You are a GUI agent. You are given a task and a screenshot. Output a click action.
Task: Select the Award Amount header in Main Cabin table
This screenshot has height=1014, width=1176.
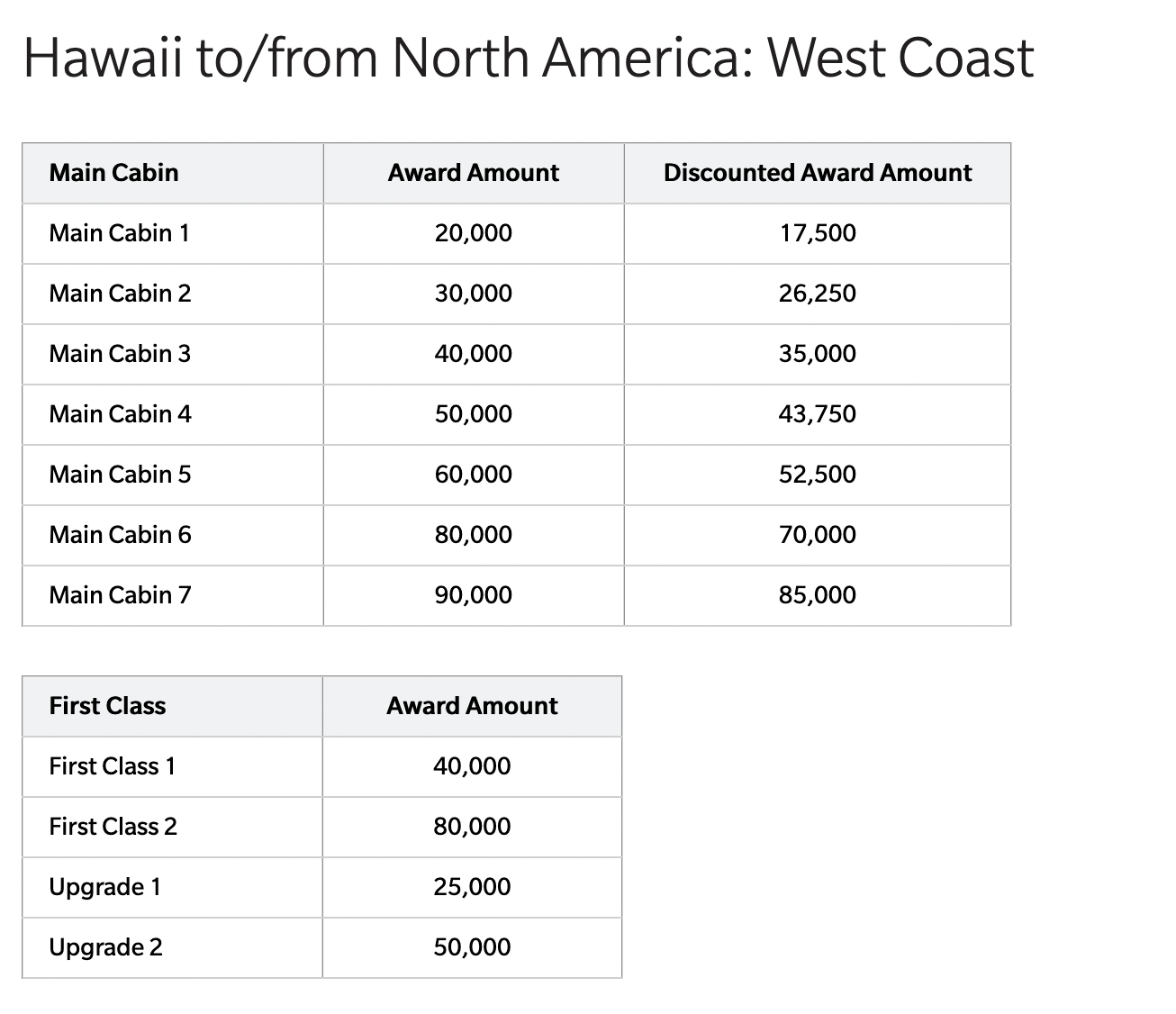pyautogui.click(x=474, y=173)
